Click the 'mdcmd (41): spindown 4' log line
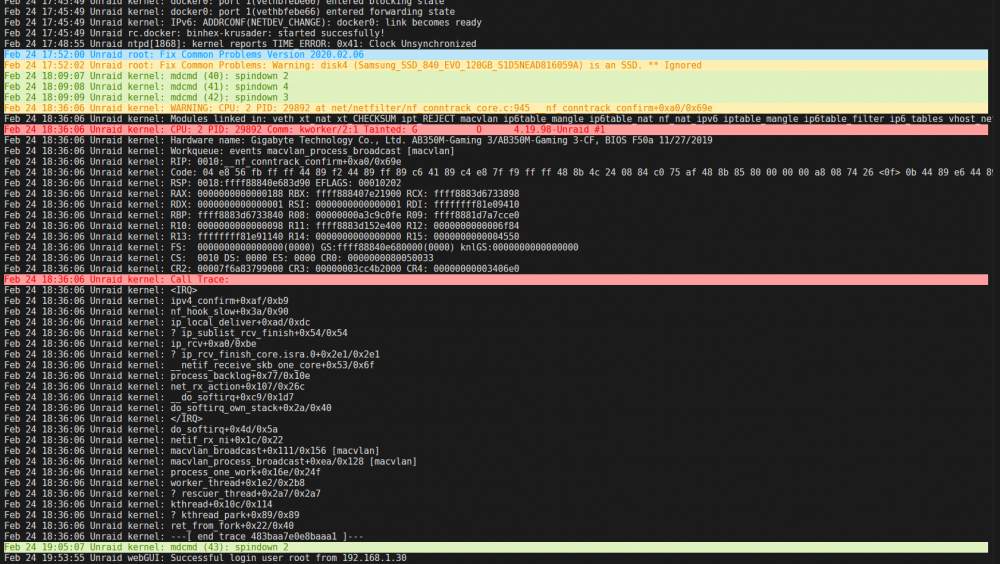 point(496,87)
